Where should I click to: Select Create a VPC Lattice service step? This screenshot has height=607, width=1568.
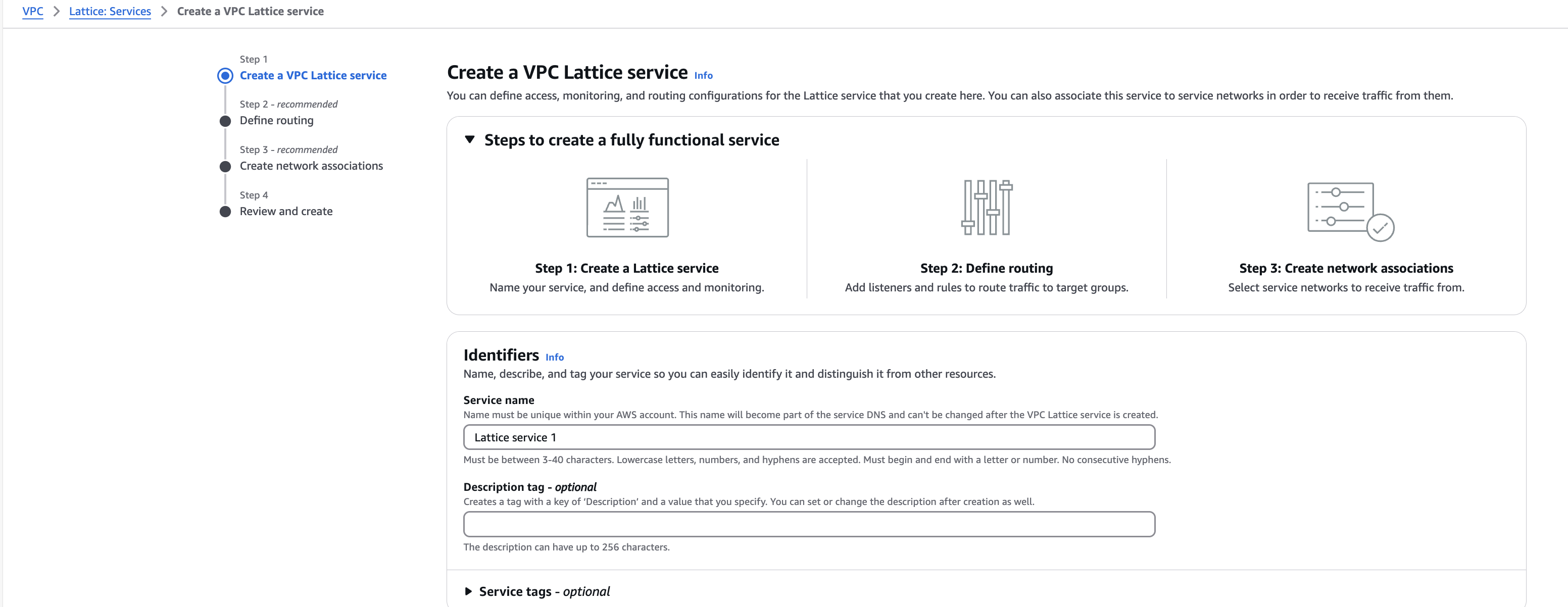click(x=313, y=75)
